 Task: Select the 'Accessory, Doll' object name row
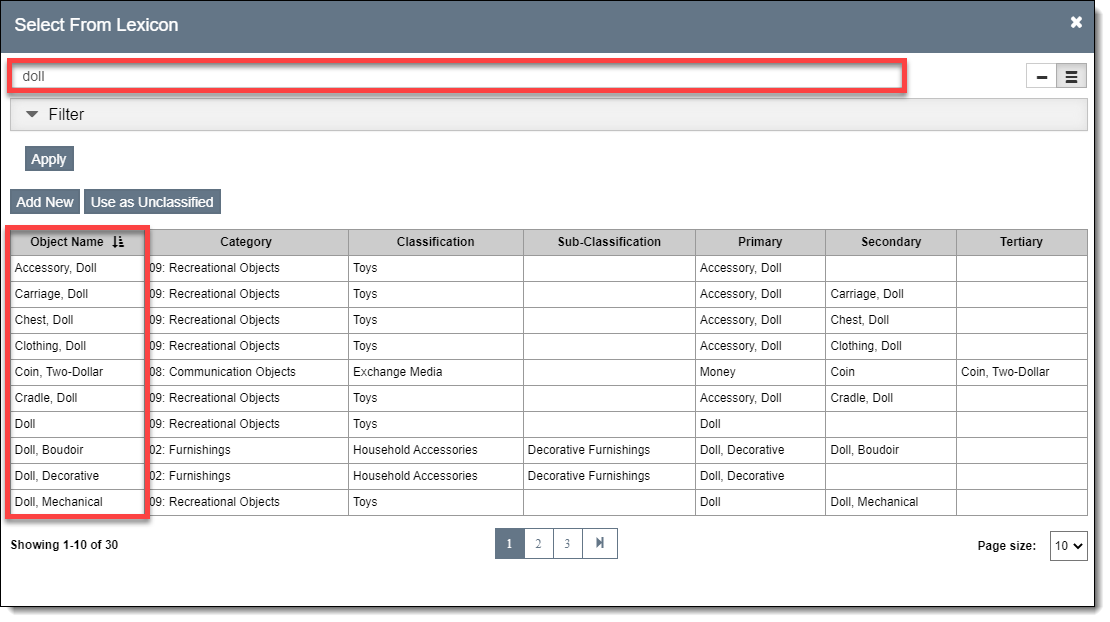[x=55, y=268]
